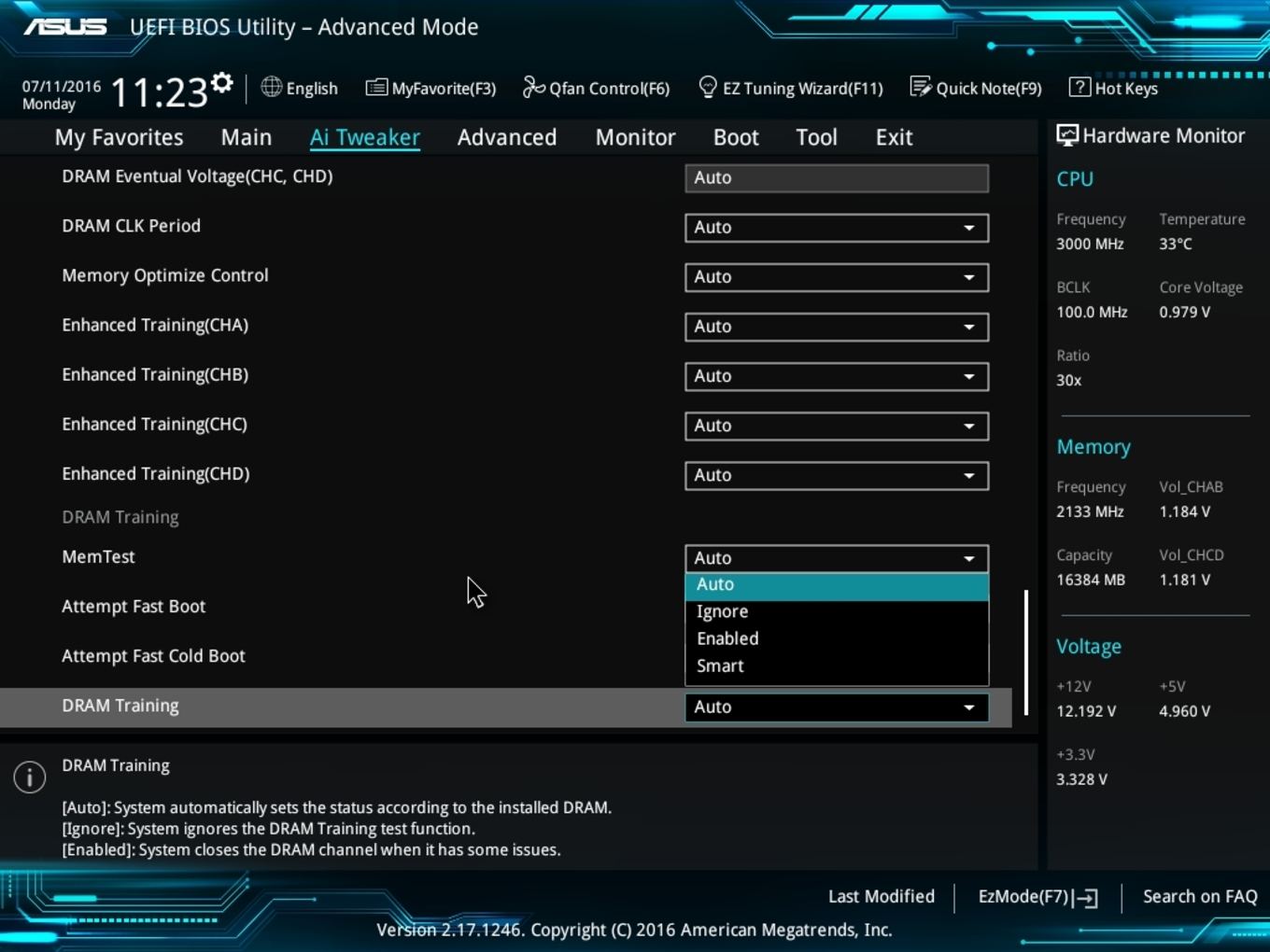1270x952 pixels.
Task: Open the Enhanced Training(CHA) dropdown
Action: coord(837,326)
